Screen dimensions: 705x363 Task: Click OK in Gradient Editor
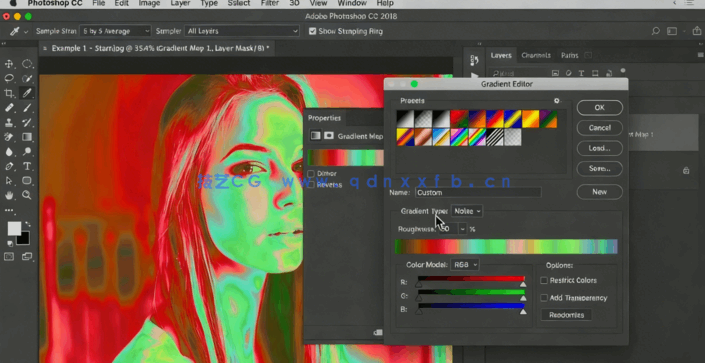coord(600,108)
